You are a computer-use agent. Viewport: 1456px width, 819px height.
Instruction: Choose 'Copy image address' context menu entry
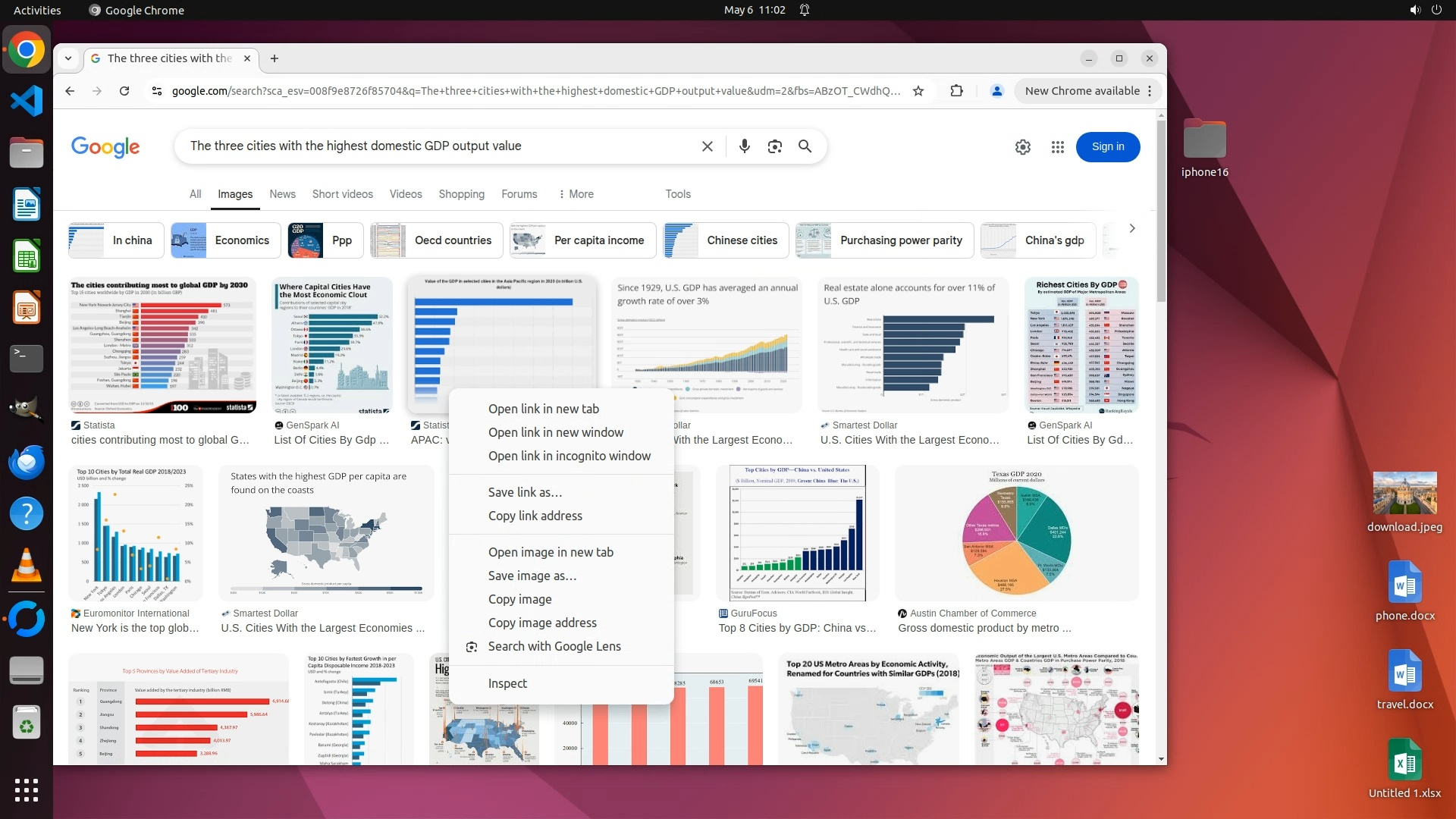click(x=541, y=623)
